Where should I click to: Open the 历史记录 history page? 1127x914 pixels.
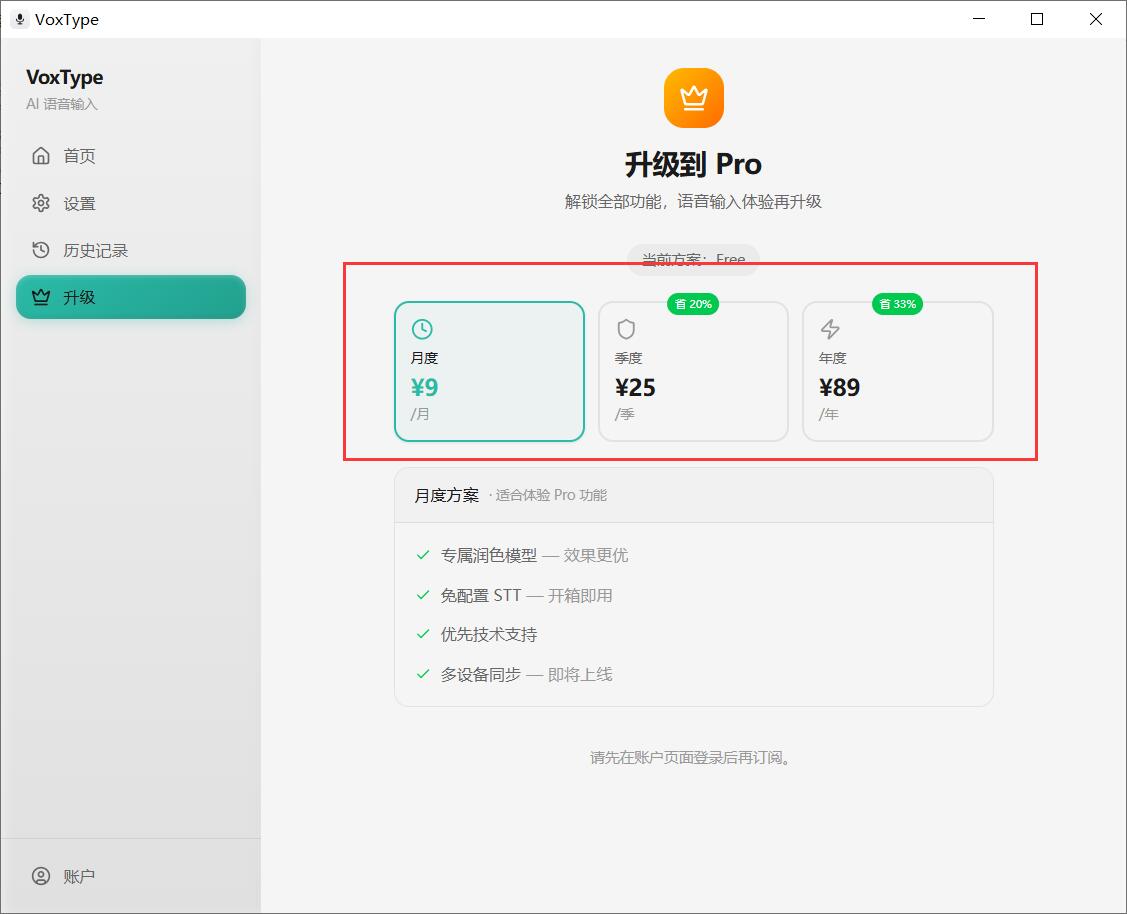[x=131, y=250]
